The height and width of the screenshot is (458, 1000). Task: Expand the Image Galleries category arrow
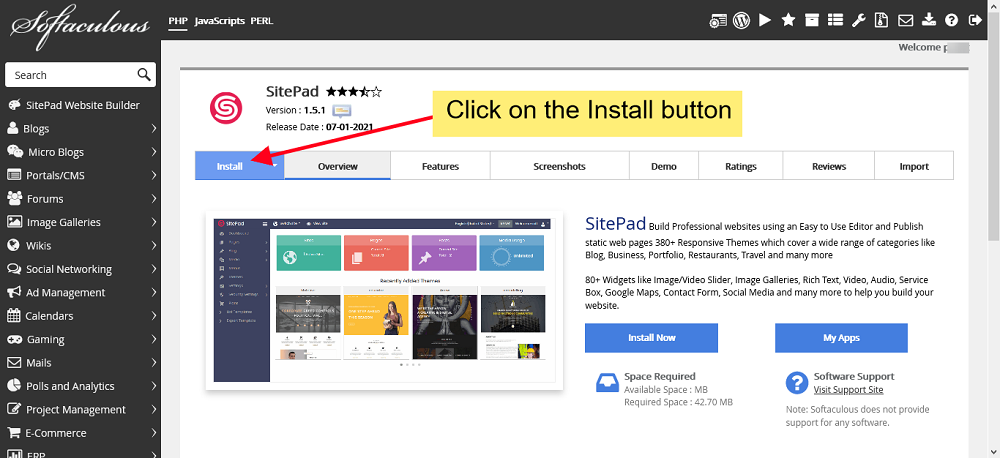click(154, 222)
